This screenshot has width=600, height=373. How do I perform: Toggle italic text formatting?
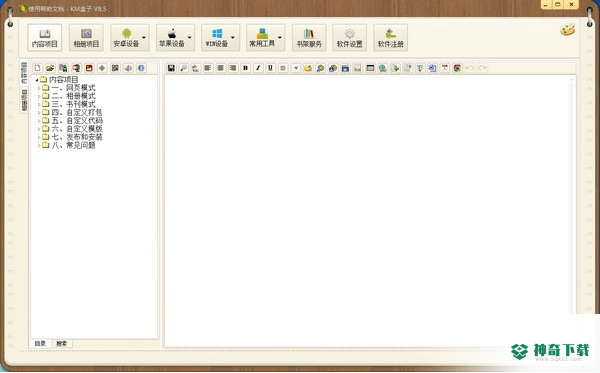click(x=258, y=68)
